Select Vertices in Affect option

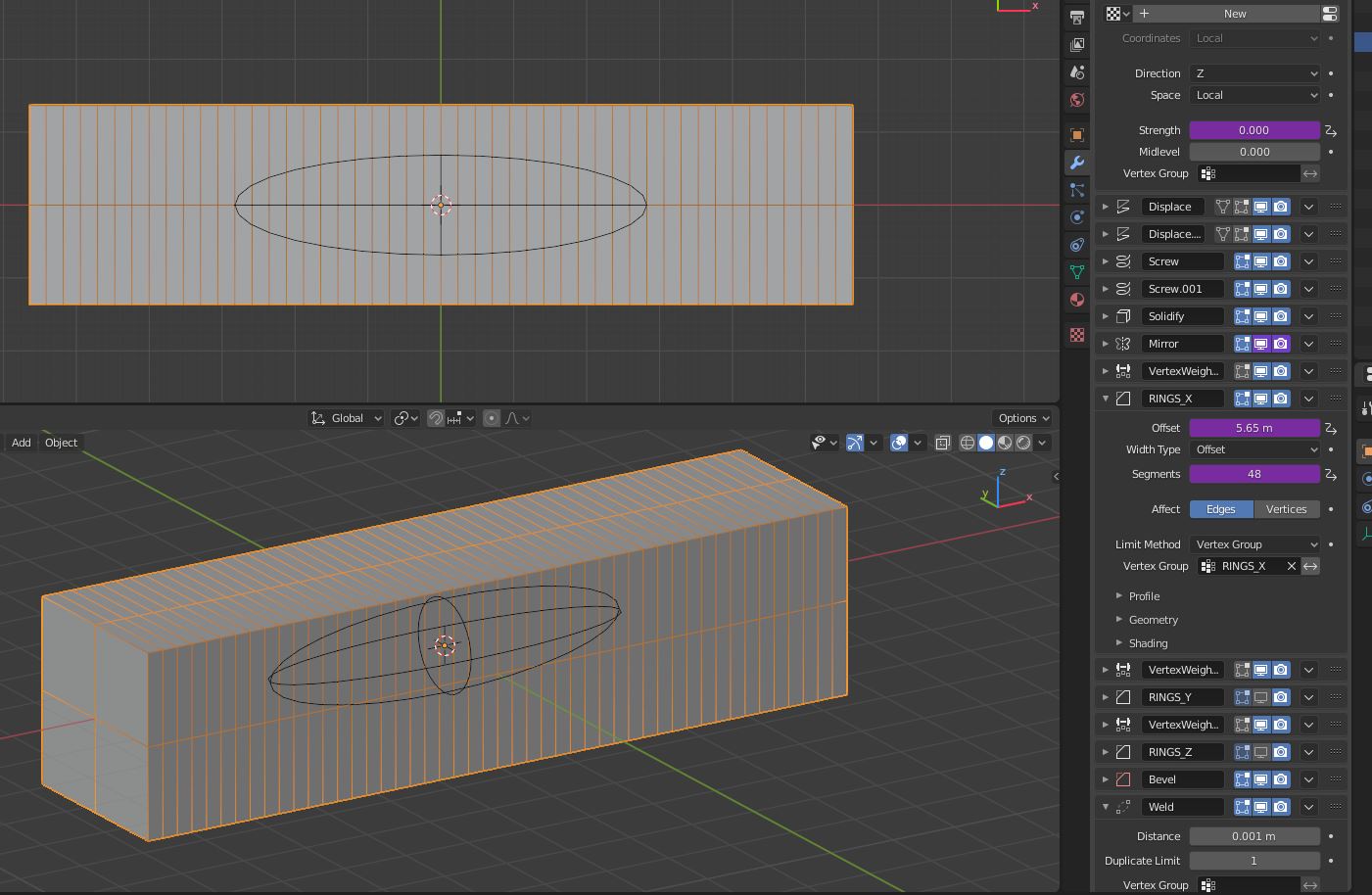click(1286, 509)
